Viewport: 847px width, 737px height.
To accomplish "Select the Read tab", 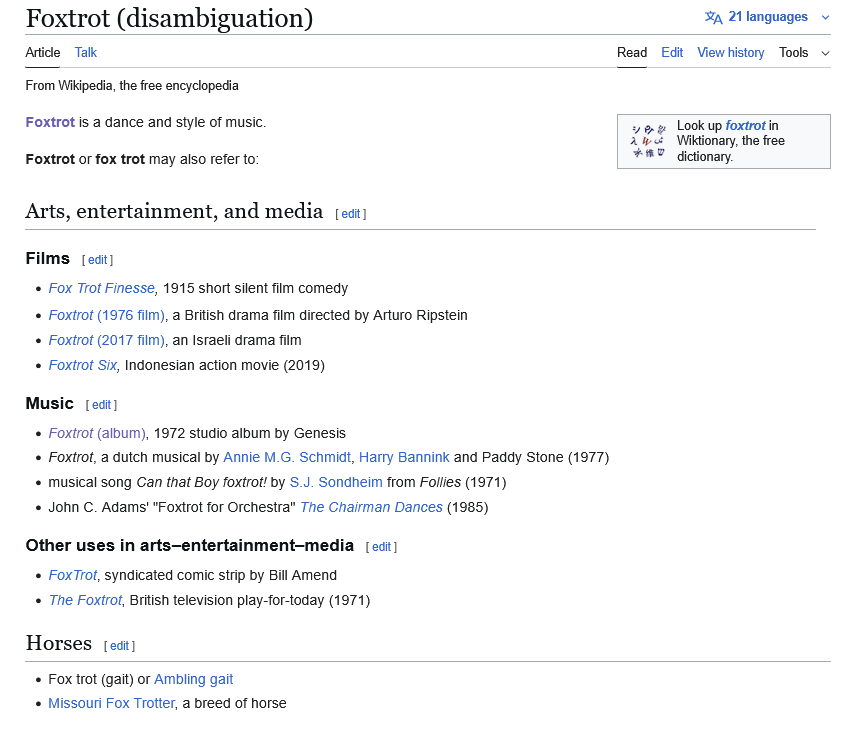I will pyautogui.click(x=631, y=52).
